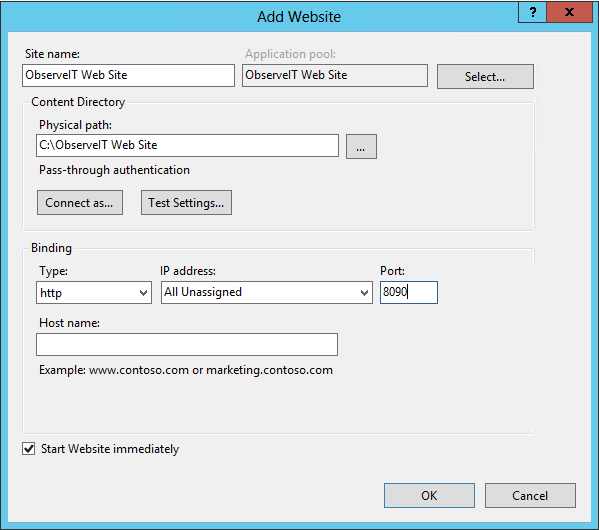Click the Physical path label
Image resolution: width=599 pixels, height=530 pixels.
click(x=75, y=125)
